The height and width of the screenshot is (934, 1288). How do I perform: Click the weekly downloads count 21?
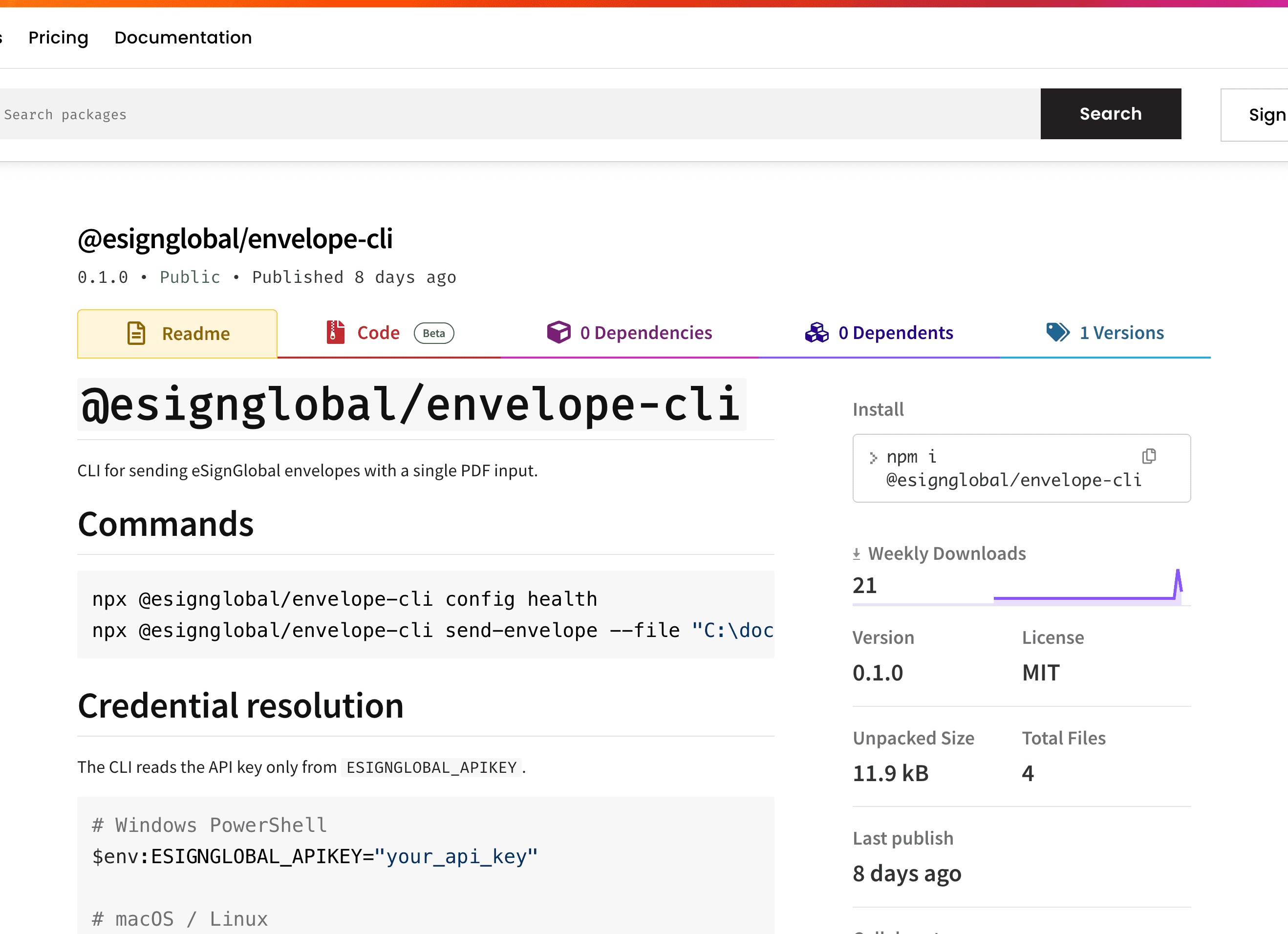(864, 585)
